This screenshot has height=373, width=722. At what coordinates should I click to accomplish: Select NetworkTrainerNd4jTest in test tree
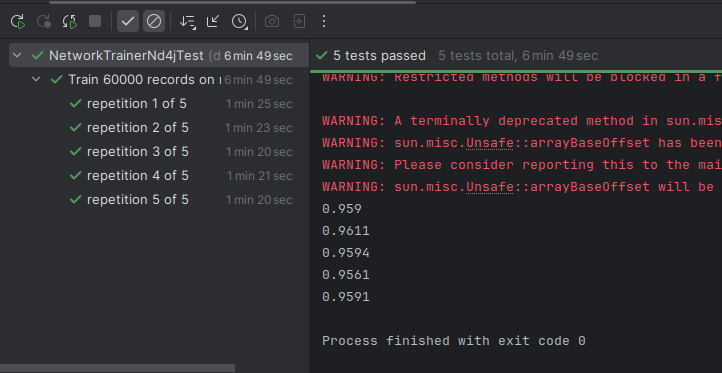(x=159, y=55)
